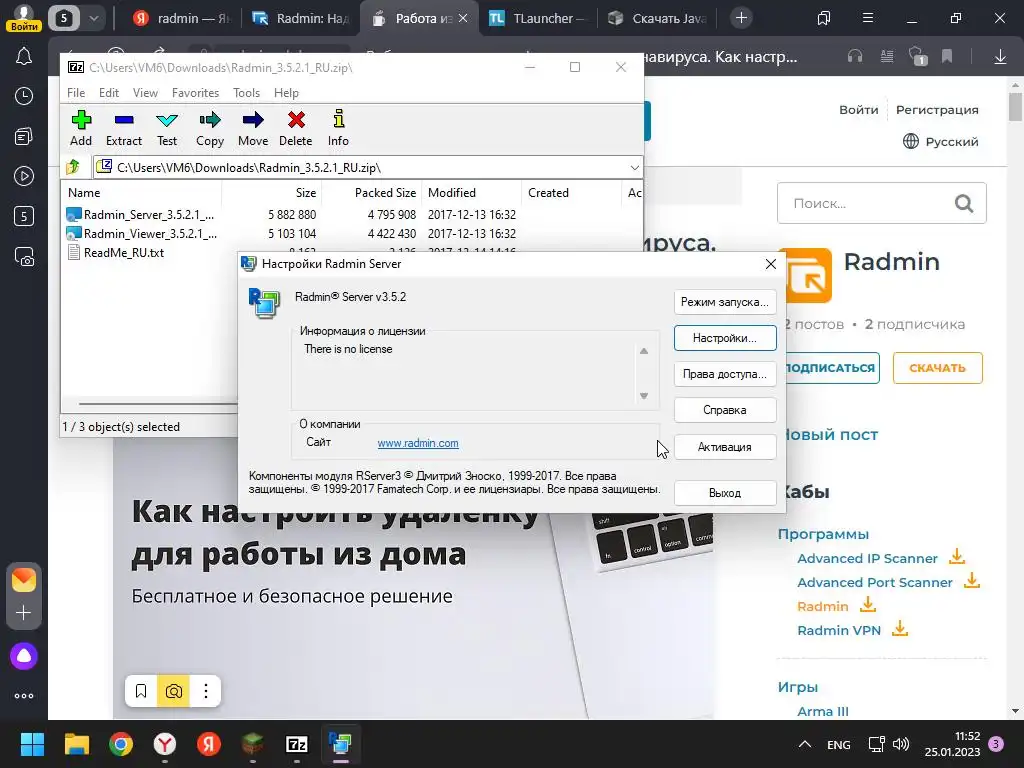Click the red Delete icon in 7-Zip

click(296, 128)
